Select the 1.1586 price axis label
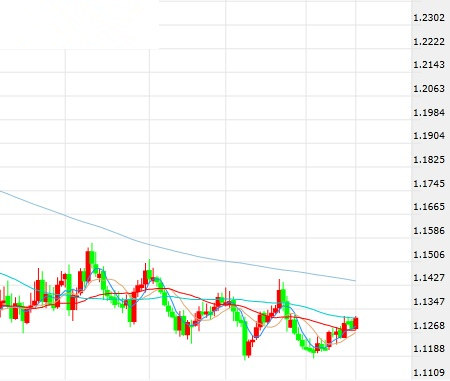 (x=429, y=231)
